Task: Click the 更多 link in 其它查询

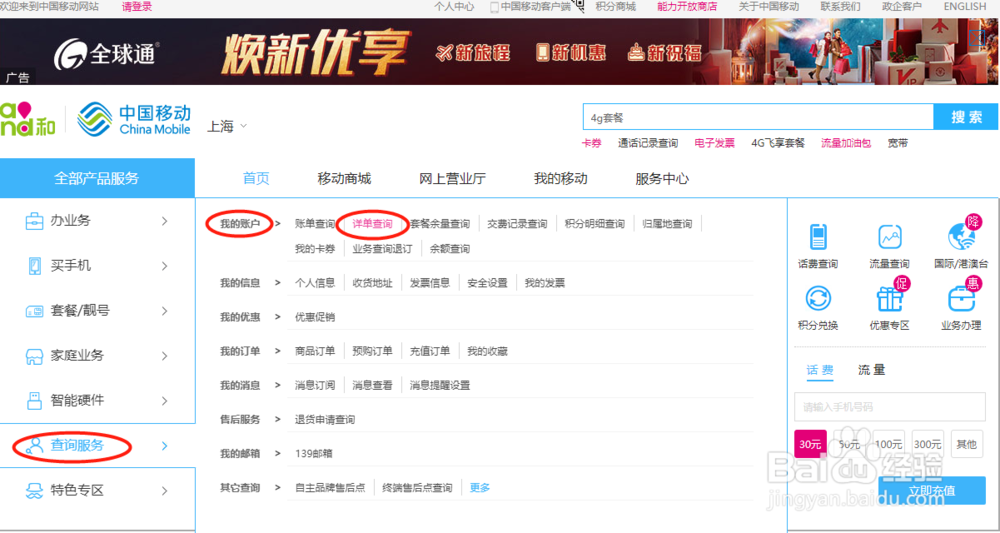Action: coord(480,488)
